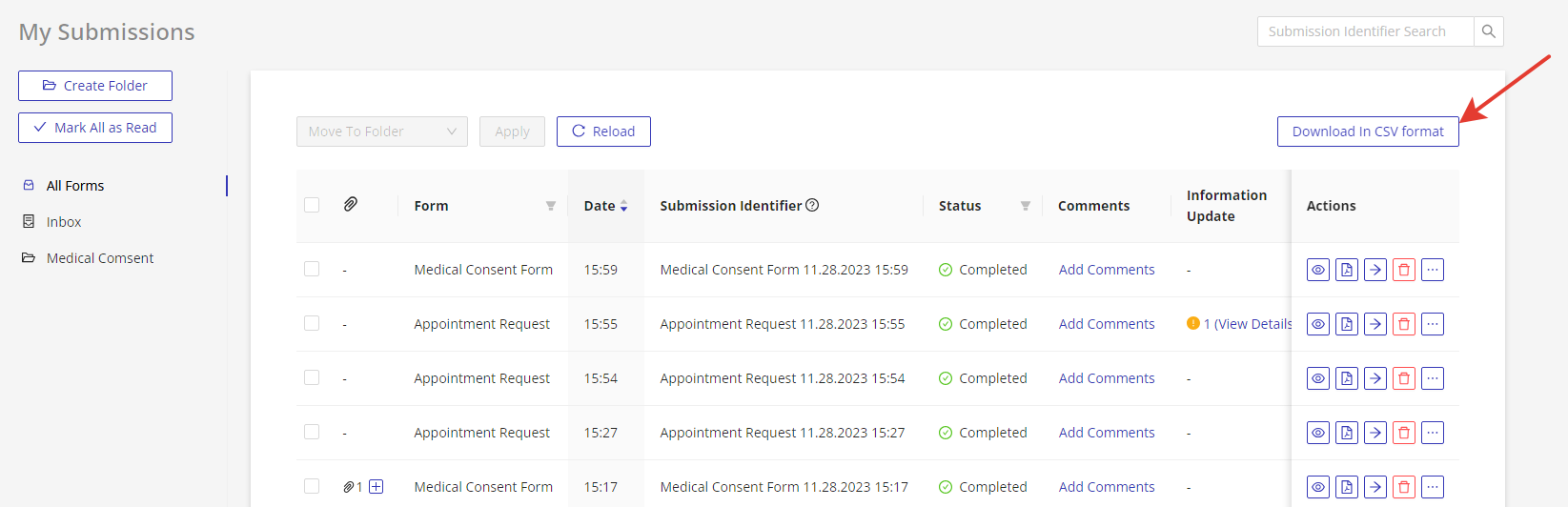This screenshot has width=1568, height=507.
Task: Forward the 15:54 Appointment Request submission
Action: [1375, 378]
